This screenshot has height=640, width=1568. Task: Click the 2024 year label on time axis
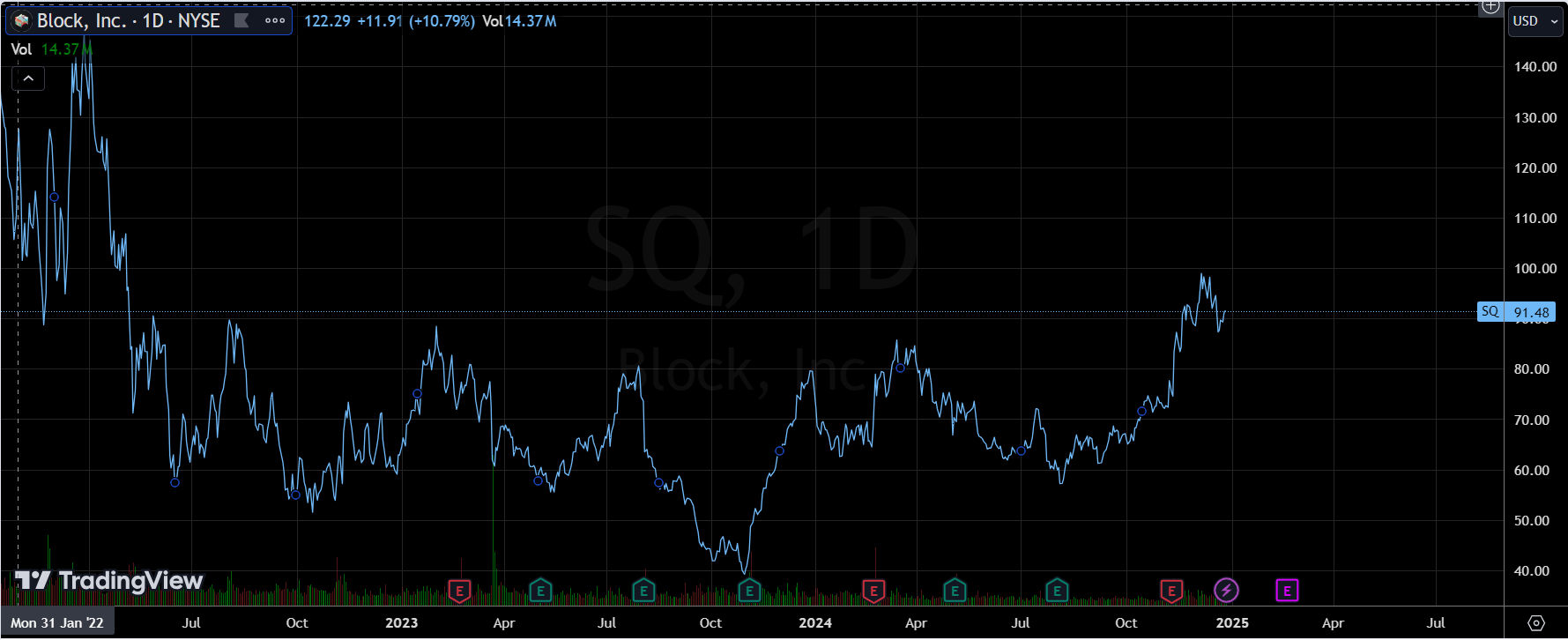pos(815,622)
